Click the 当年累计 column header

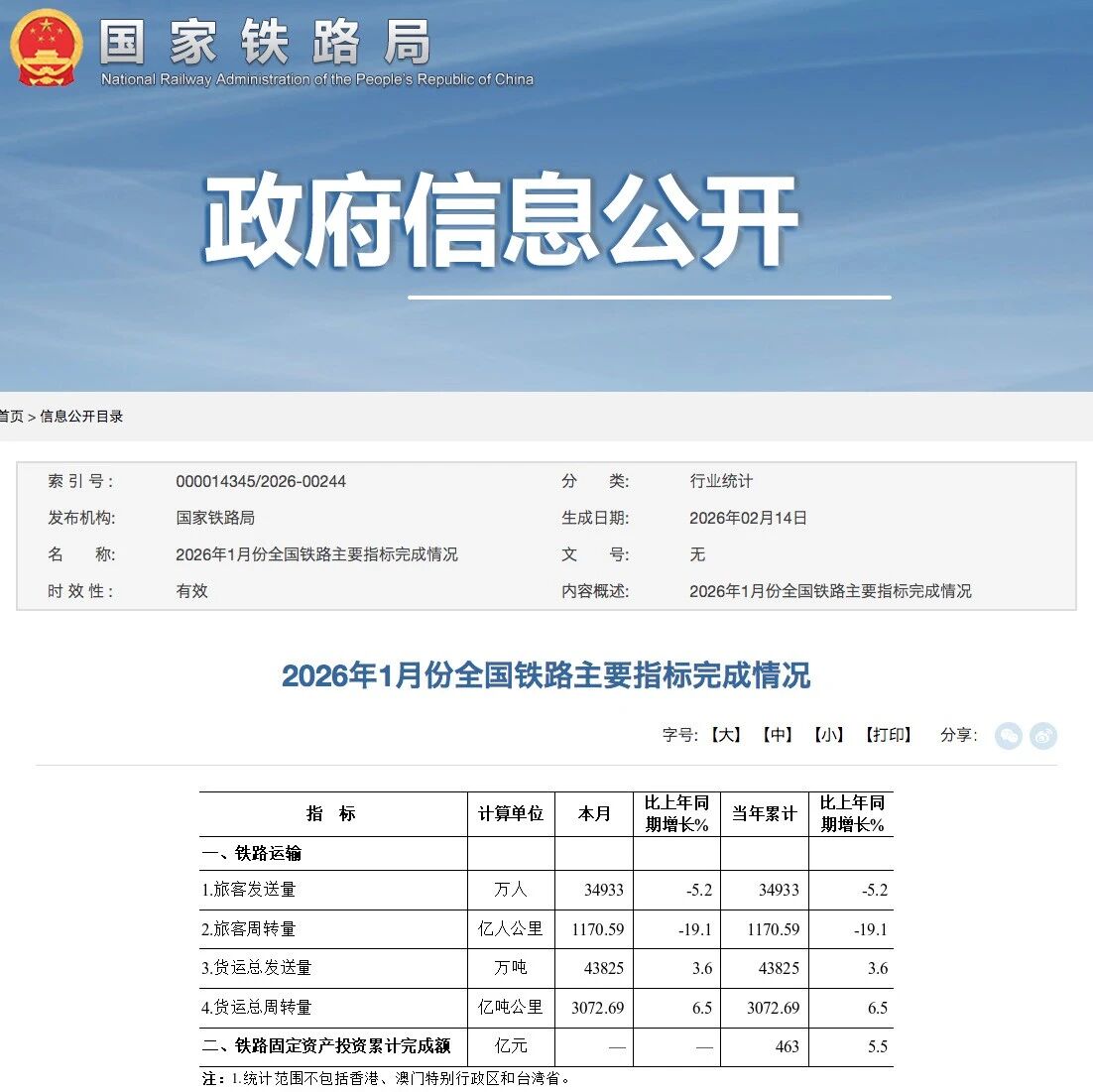pyautogui.click(x=764, y=814)
